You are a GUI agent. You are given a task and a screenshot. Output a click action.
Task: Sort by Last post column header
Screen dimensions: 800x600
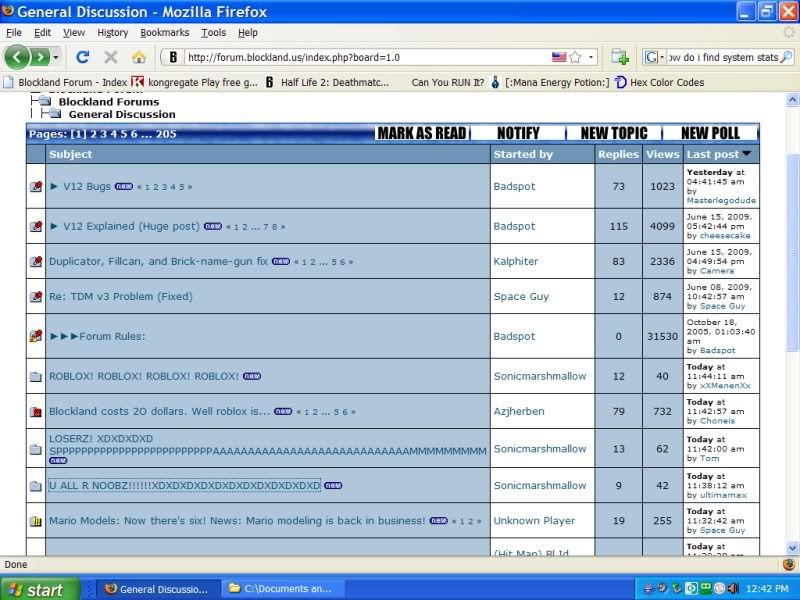pyautogui.click(x=713, y=154)
